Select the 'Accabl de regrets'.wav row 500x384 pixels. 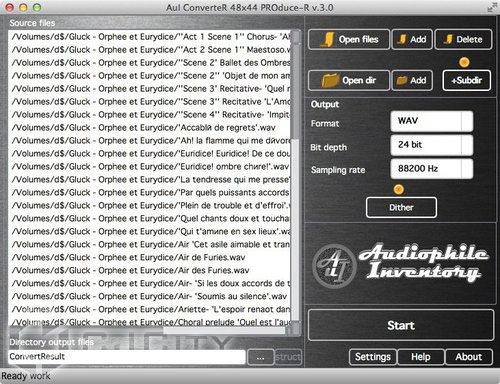pyautogui.click(x=149, y=128)
